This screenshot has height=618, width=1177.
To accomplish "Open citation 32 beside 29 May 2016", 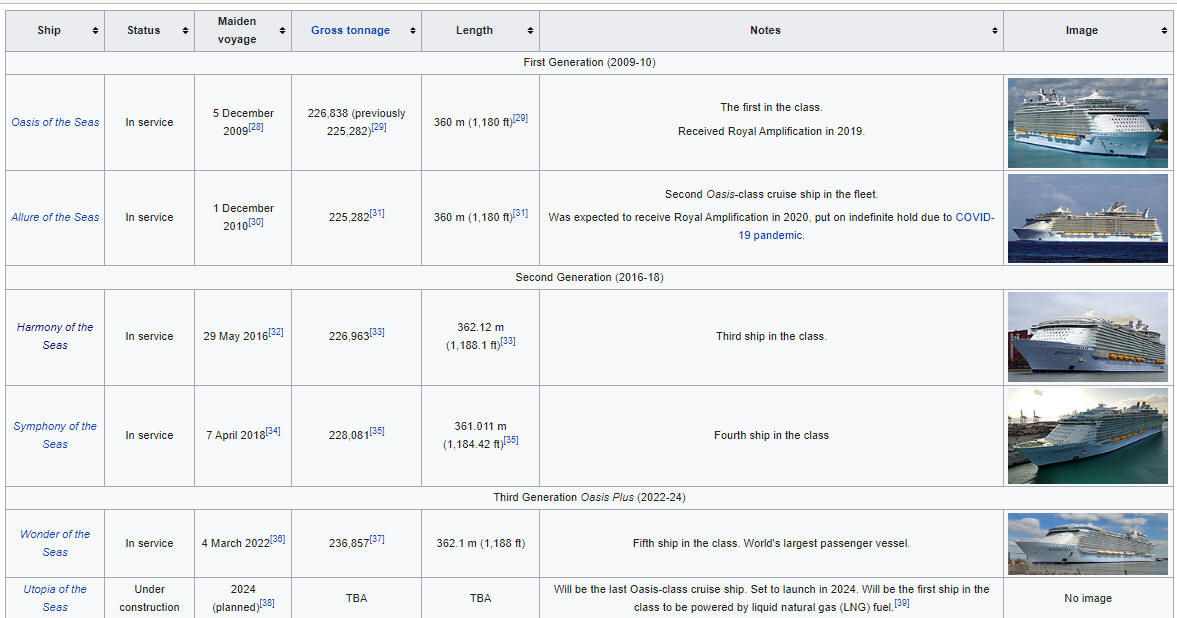I will (276, 332).
